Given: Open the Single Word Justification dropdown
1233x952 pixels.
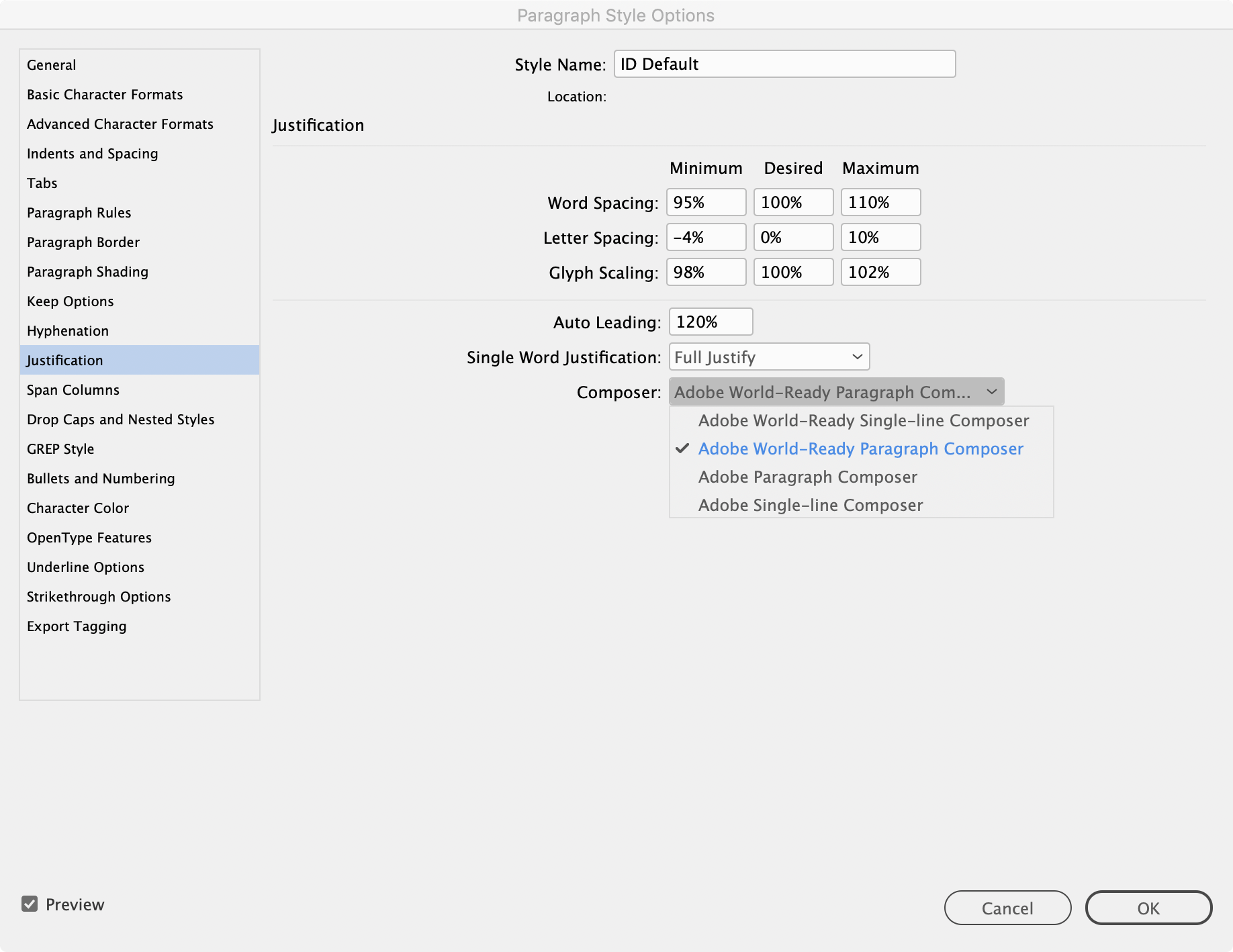Looking at the screenshot, I should tap(768, 356).
